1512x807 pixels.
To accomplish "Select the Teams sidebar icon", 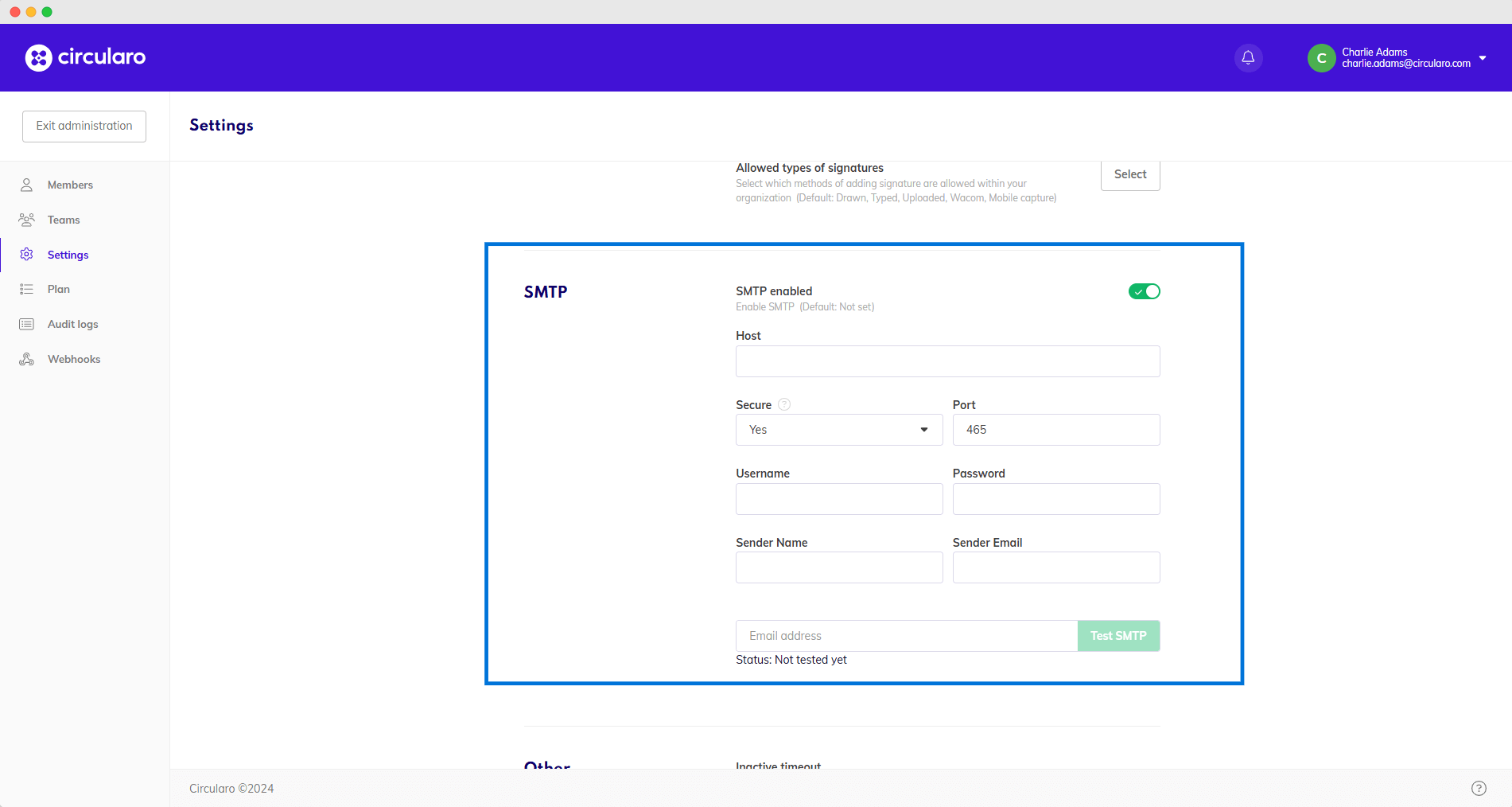I will [26, 220].
